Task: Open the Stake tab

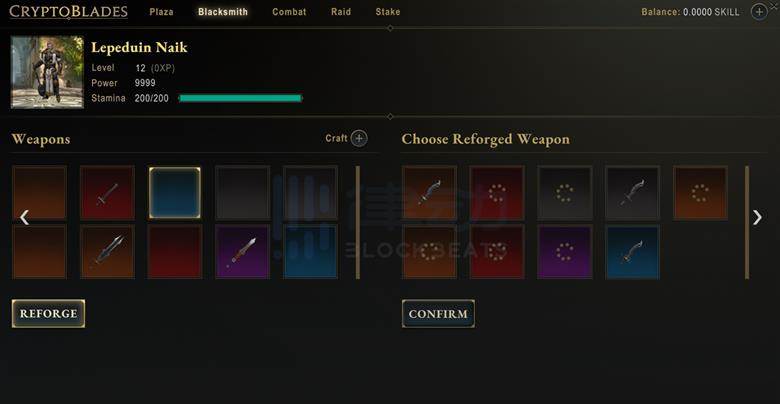Action: tap(388, 12)
